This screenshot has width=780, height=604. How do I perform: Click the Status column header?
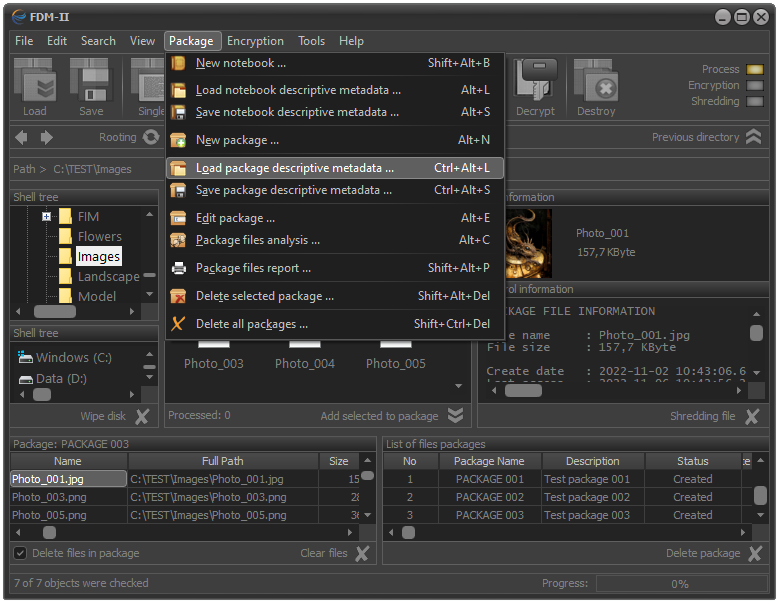(x=692, y=461)
